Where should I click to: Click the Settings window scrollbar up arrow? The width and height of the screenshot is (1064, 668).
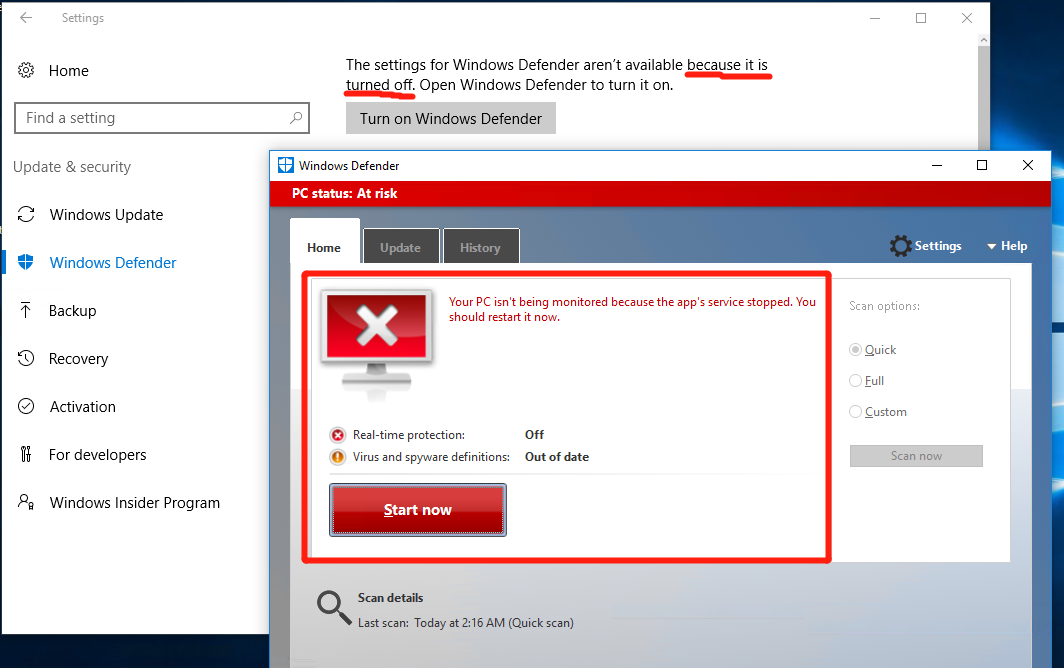(x=984, y=40)
